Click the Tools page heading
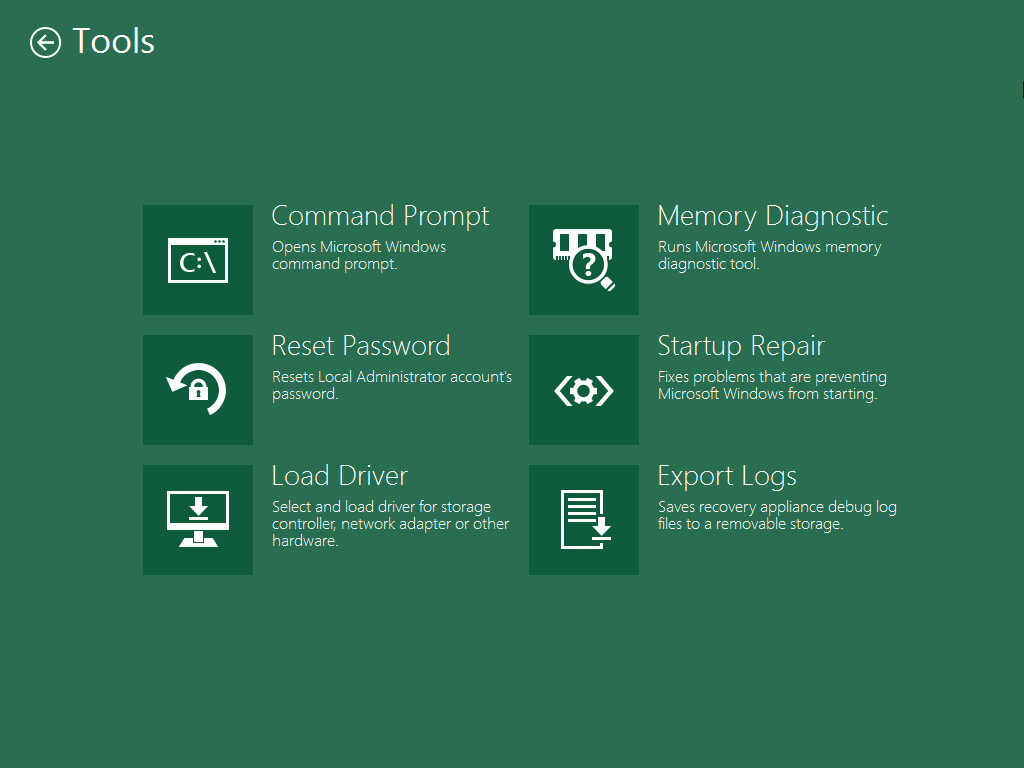 point(113,41)
